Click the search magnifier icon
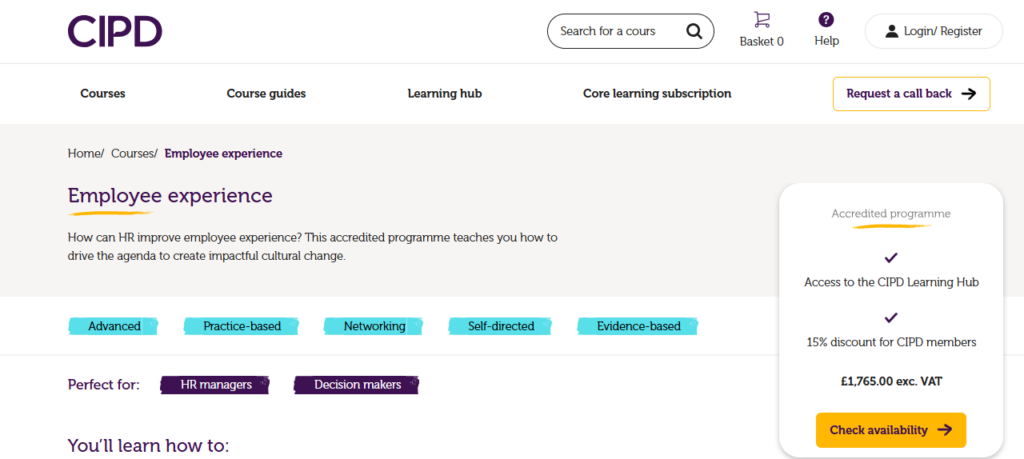Image resolution: width=1024 pixels, height=459 pixels. click(x=694, y=31)
